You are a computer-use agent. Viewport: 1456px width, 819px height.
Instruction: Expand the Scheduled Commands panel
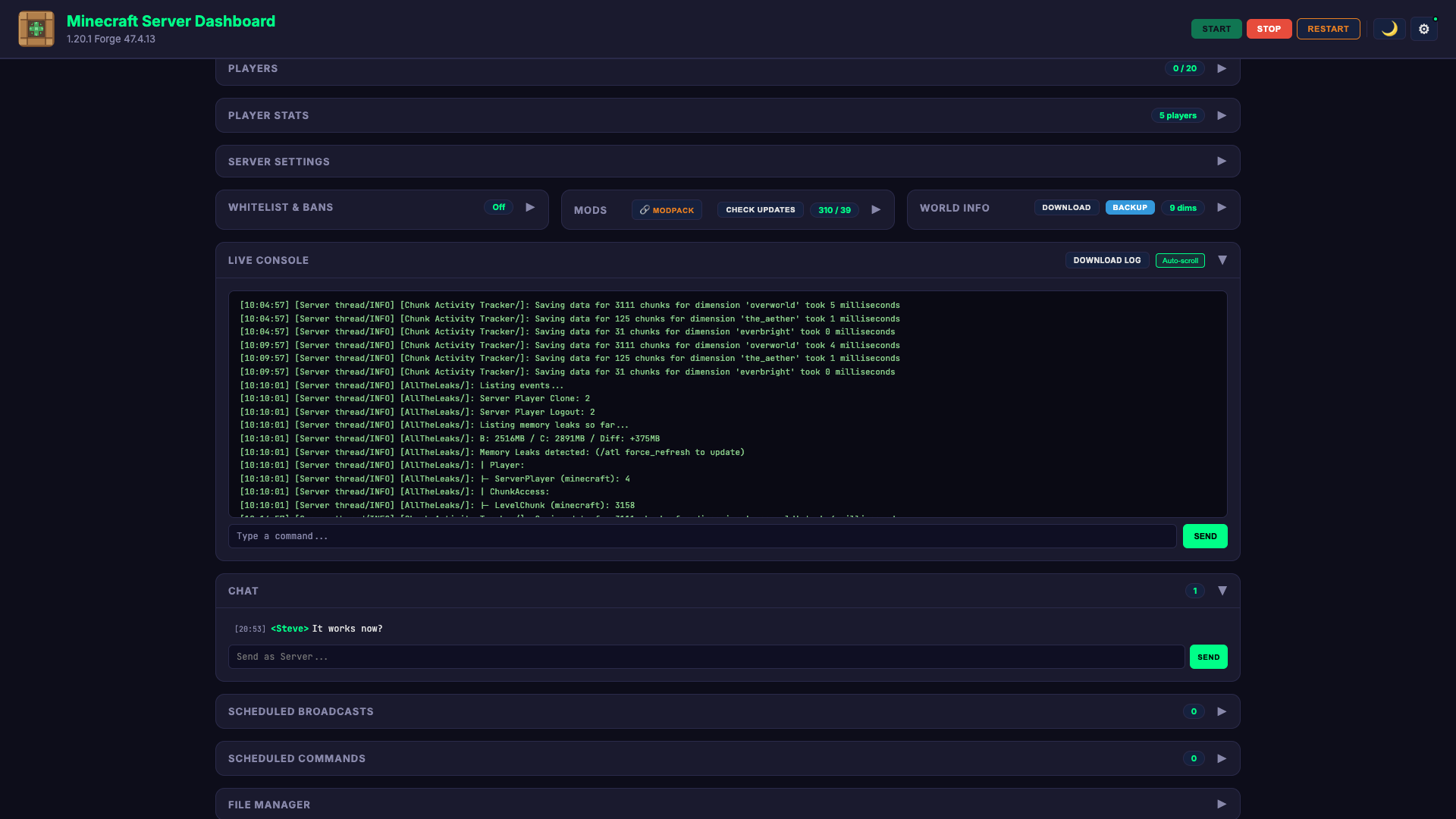pyautogui.click(x=1221, y=758)
